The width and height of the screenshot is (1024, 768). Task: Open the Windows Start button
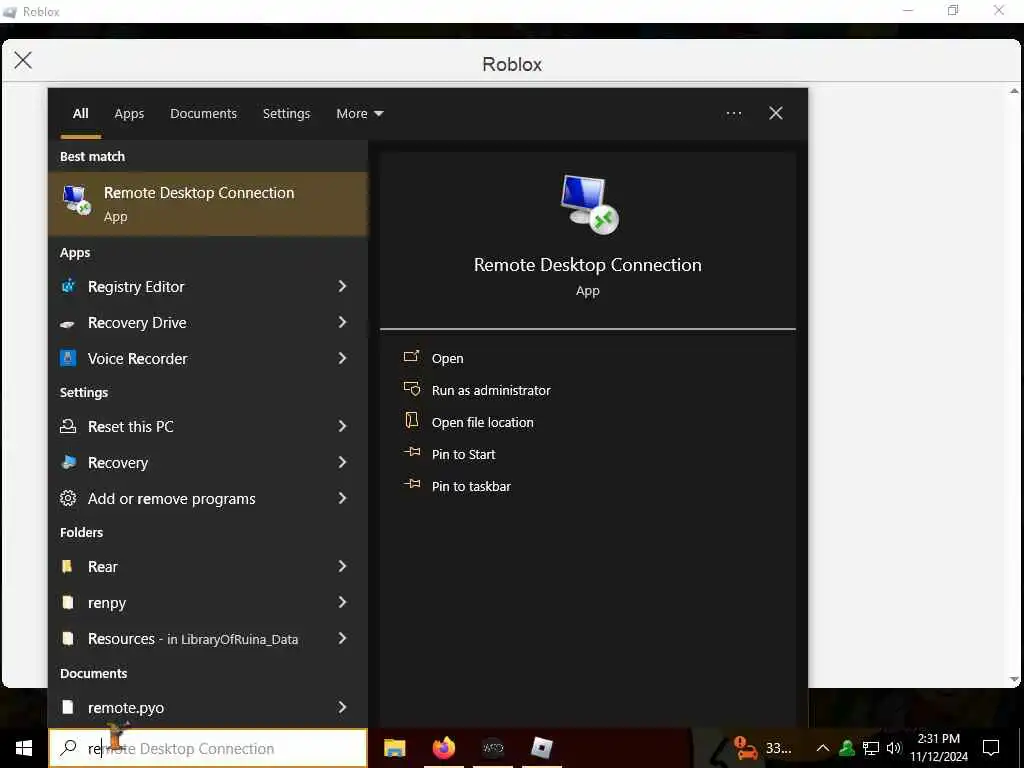click(24, 748)
